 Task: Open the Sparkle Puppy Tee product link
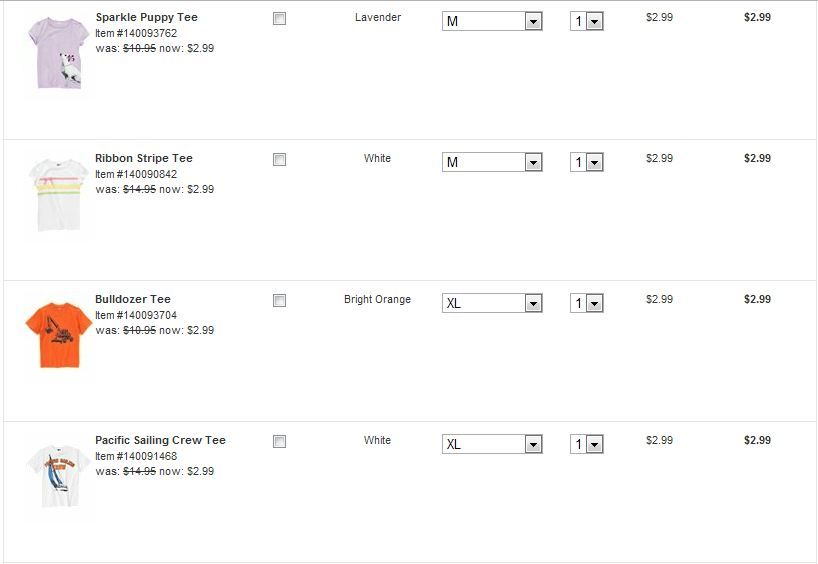pyautogui.click(x=146, y=17)
